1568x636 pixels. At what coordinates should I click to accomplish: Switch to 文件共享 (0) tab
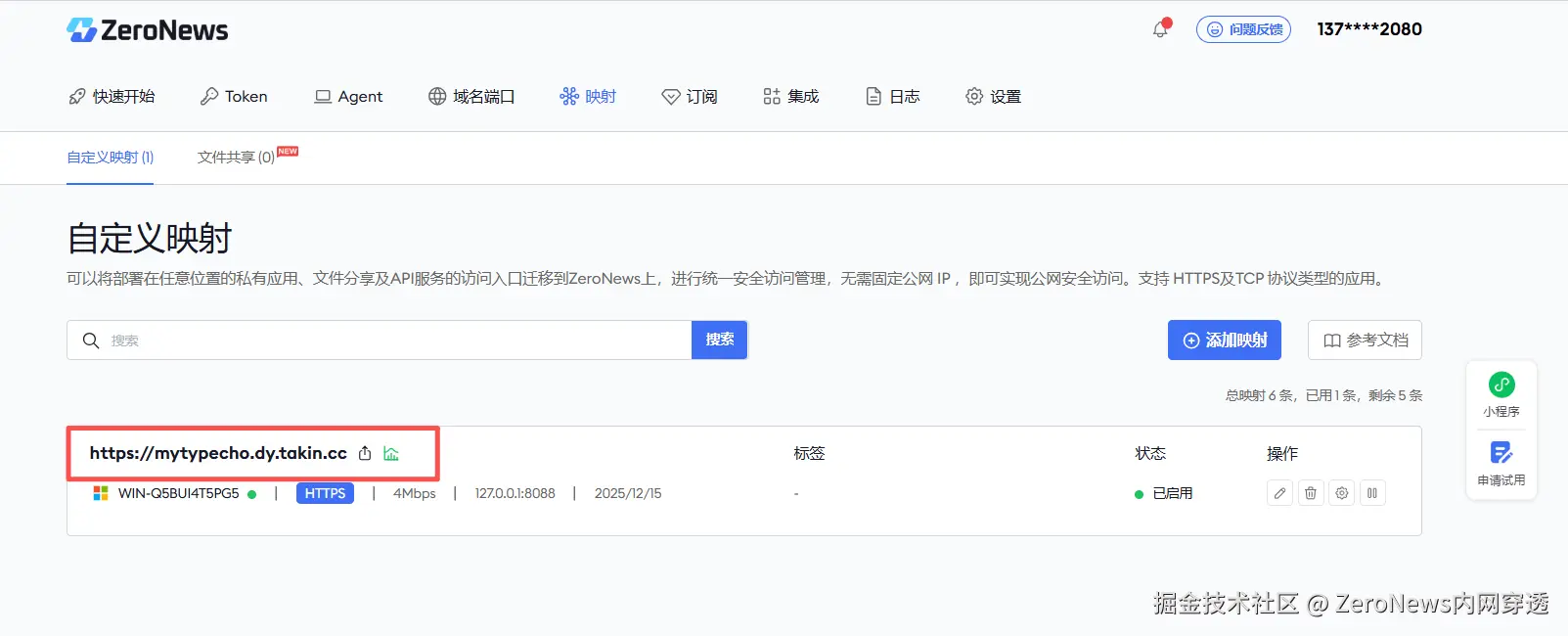[x=236, y=158]
